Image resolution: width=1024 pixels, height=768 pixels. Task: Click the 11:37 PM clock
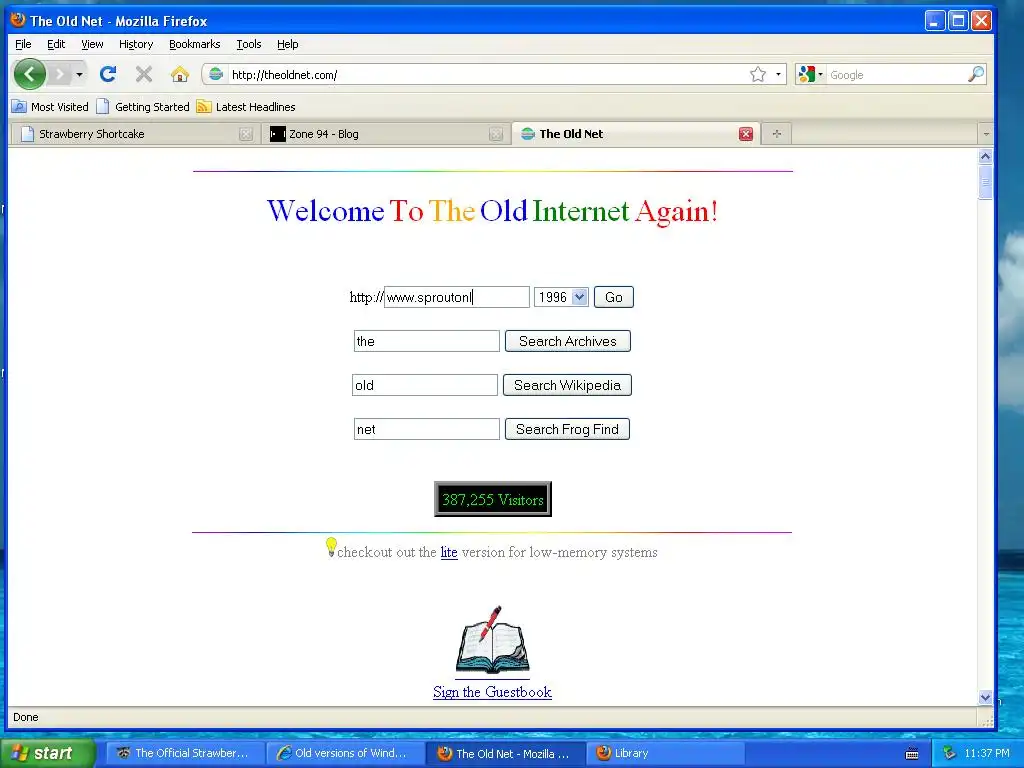coord(987,754)
